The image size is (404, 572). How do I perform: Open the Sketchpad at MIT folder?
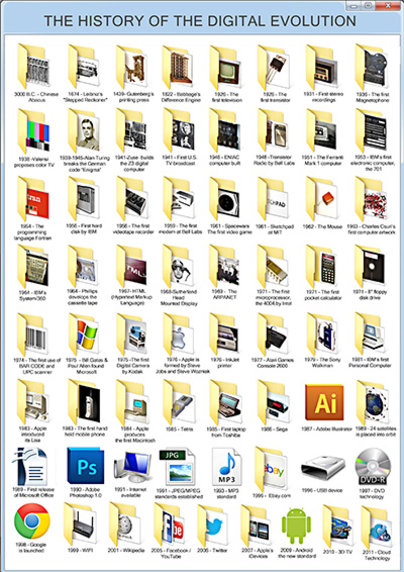coord(274,199)
